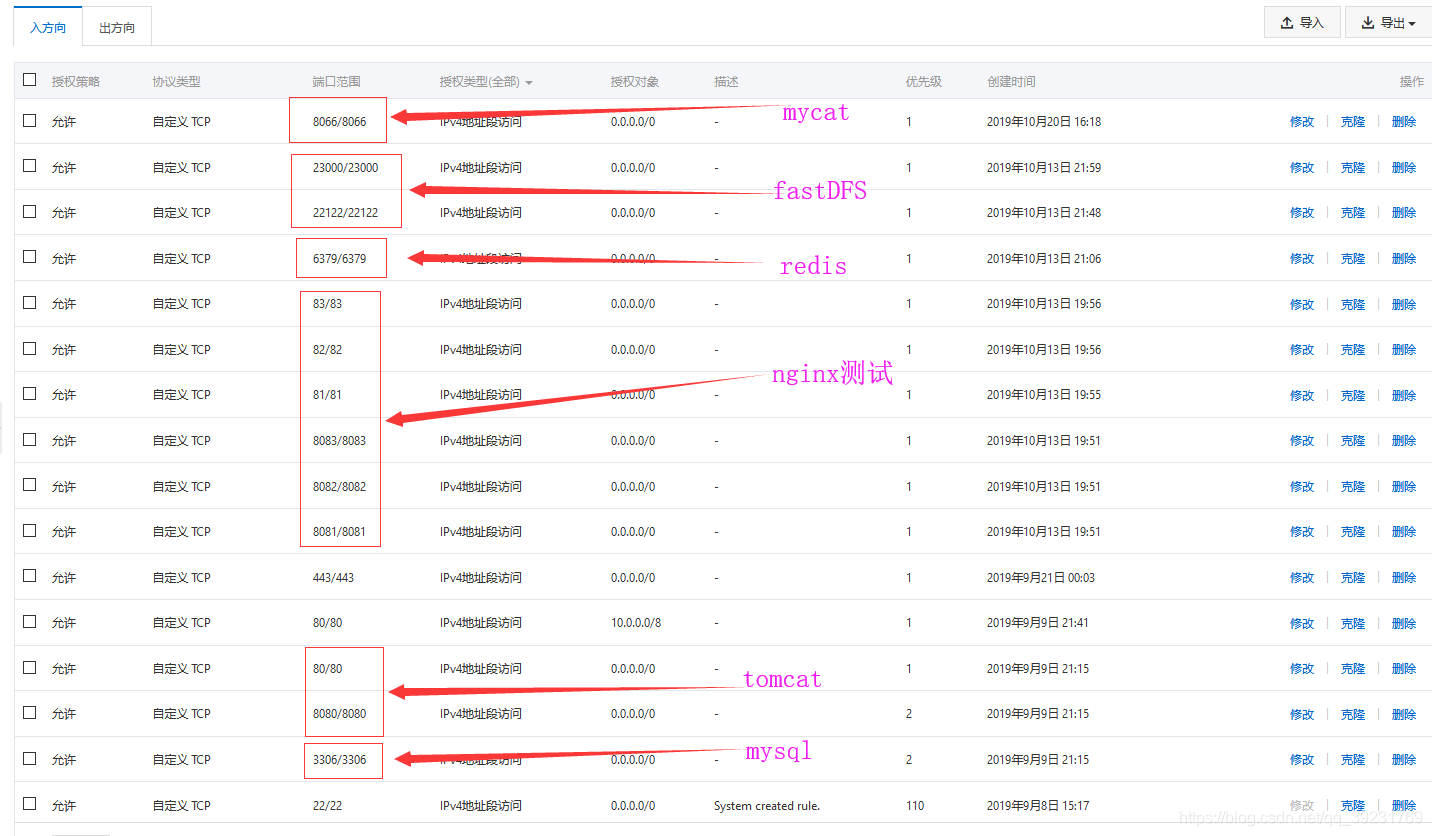The width and height of the screenshot is (1432, 836).
Task: Click the 协议类型 column header
Action: coord(176,82)
